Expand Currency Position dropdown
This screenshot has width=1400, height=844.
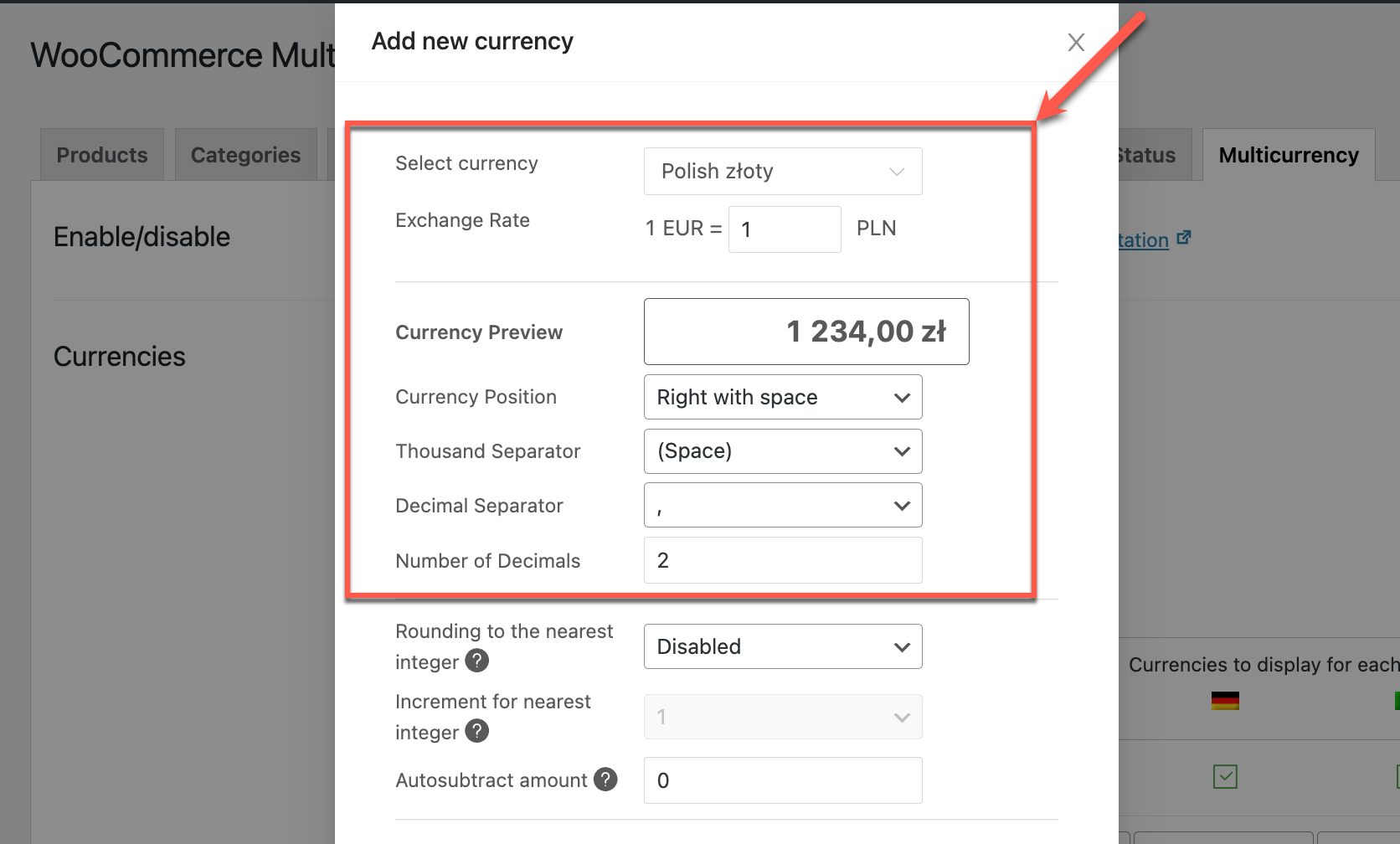coord(783,397)
